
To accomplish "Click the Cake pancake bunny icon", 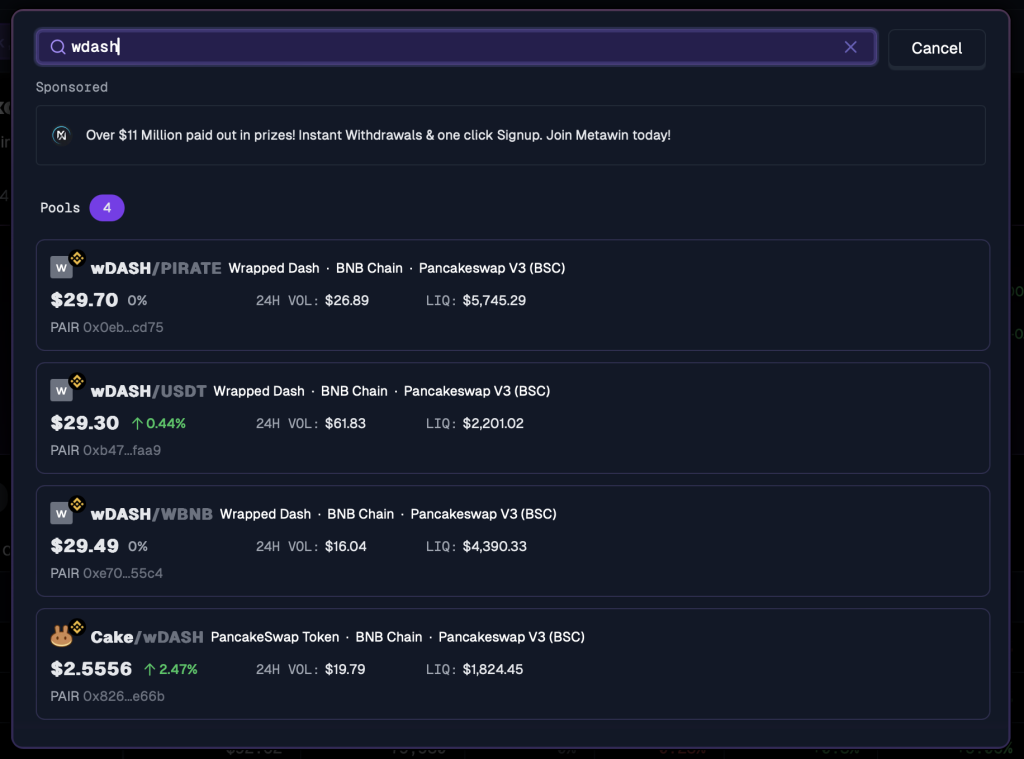I will (61, 636).
